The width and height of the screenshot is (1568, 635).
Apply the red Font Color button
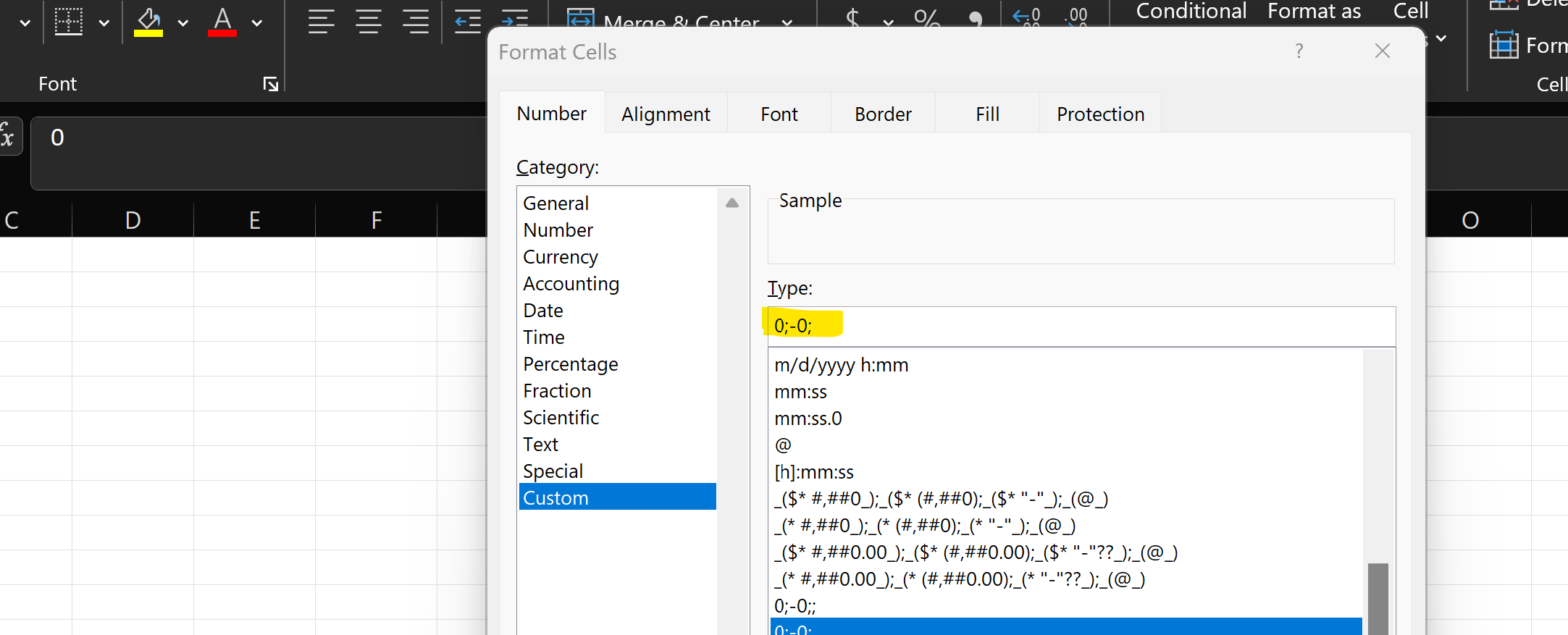coord(222,22)
